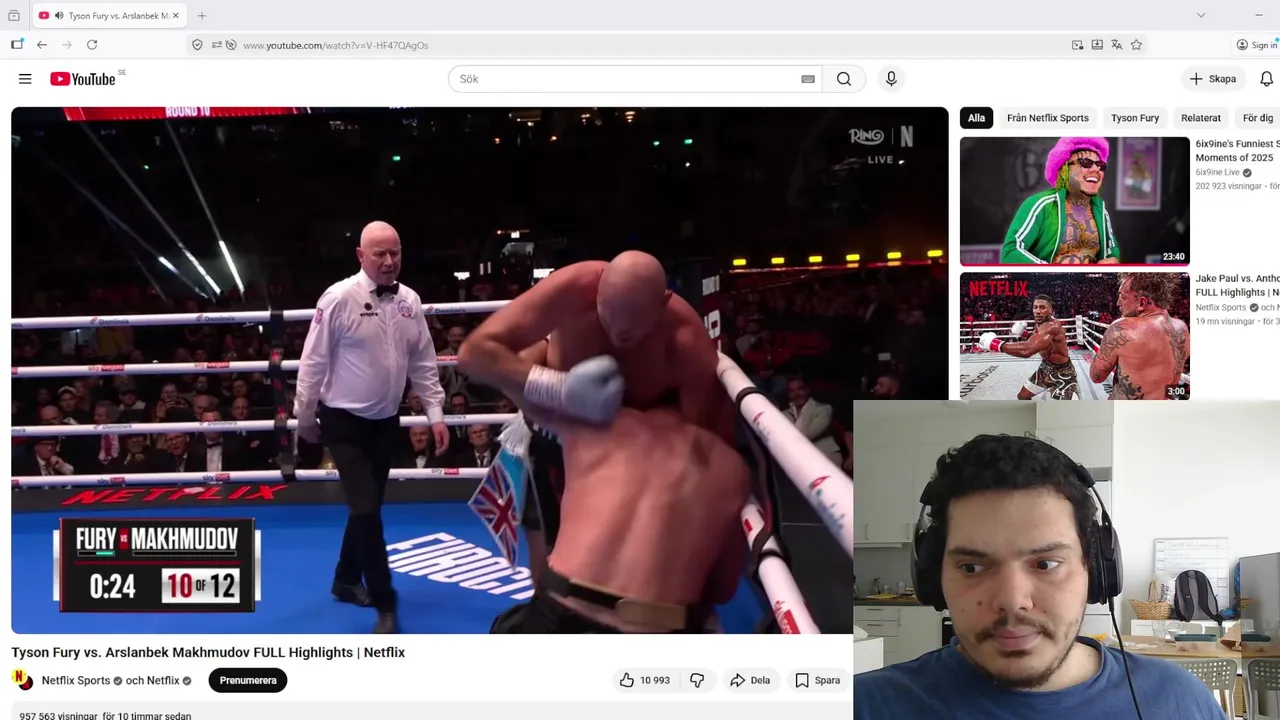This screenshot has height=720, width=1280.
Task: Close the Tyson Fury browser tab
Action: [x=176, y=16]
